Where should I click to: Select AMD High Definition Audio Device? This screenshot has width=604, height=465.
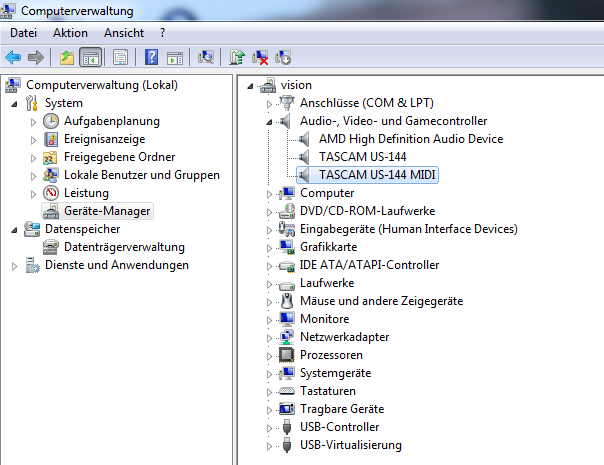[x=411, y=139]
